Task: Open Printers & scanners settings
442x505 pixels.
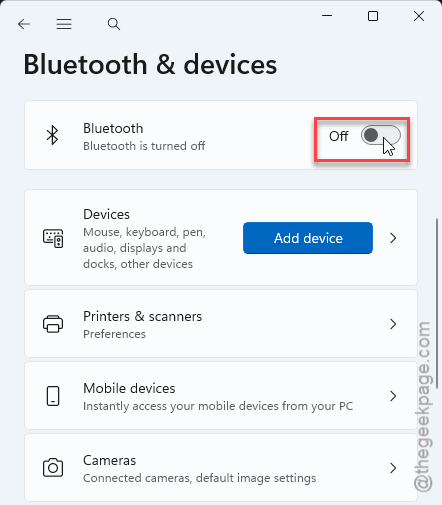Action: point(221,324)
